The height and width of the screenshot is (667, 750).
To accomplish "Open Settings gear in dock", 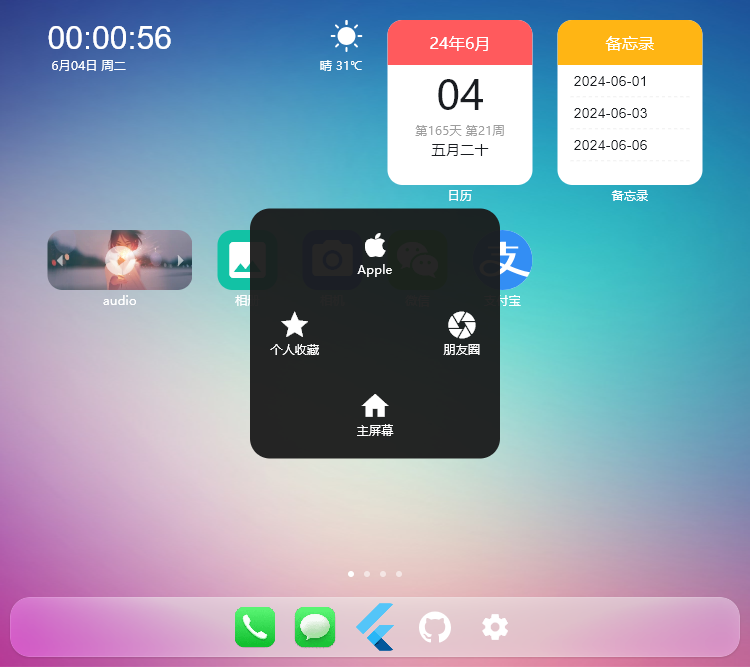I will coord(495,627).
